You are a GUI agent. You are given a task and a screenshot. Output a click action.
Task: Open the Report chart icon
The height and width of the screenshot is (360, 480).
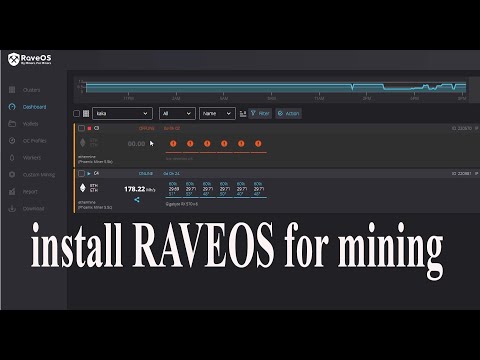point(12,191)
